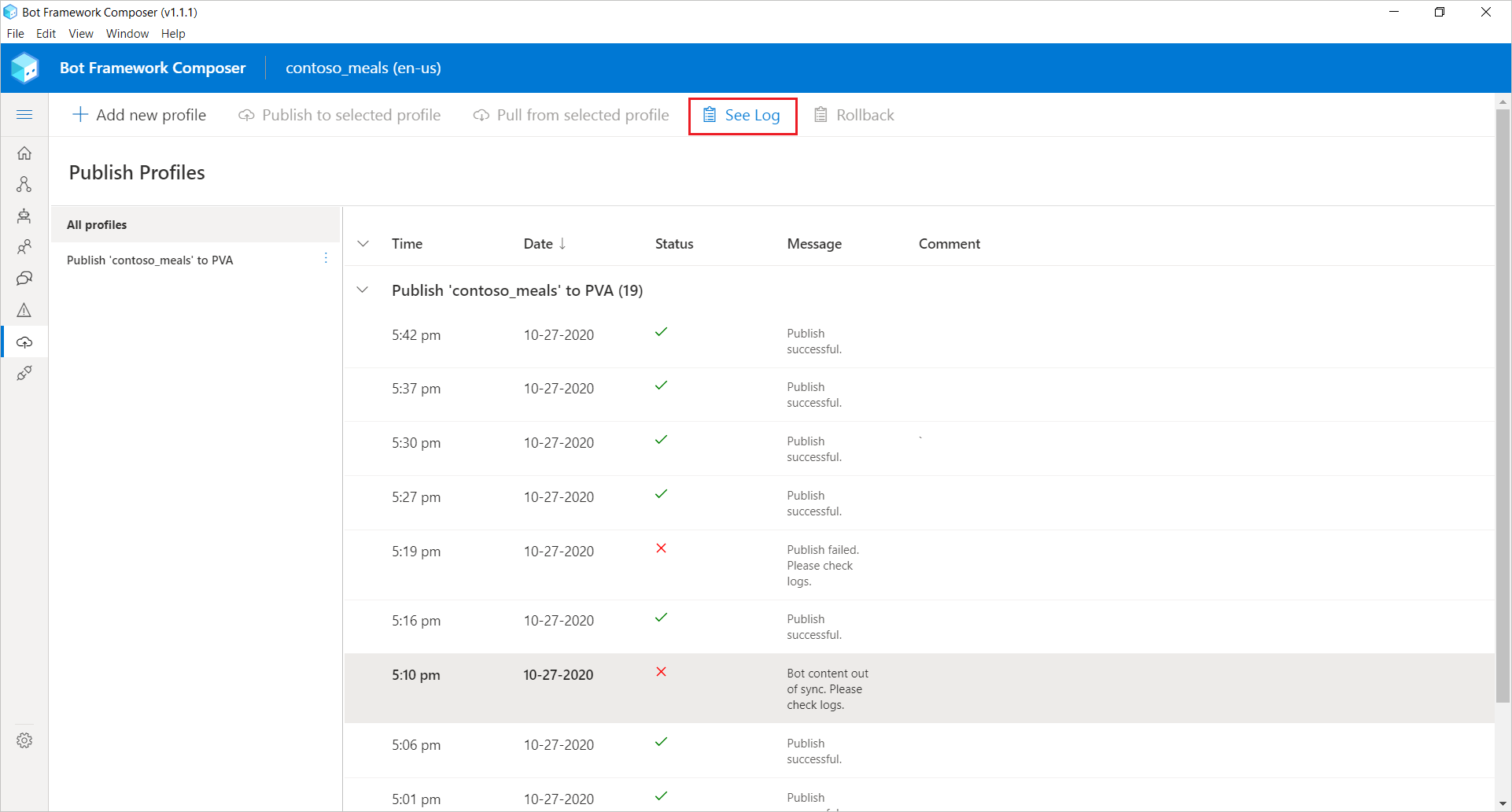Open the File menu

pos(15,34)
